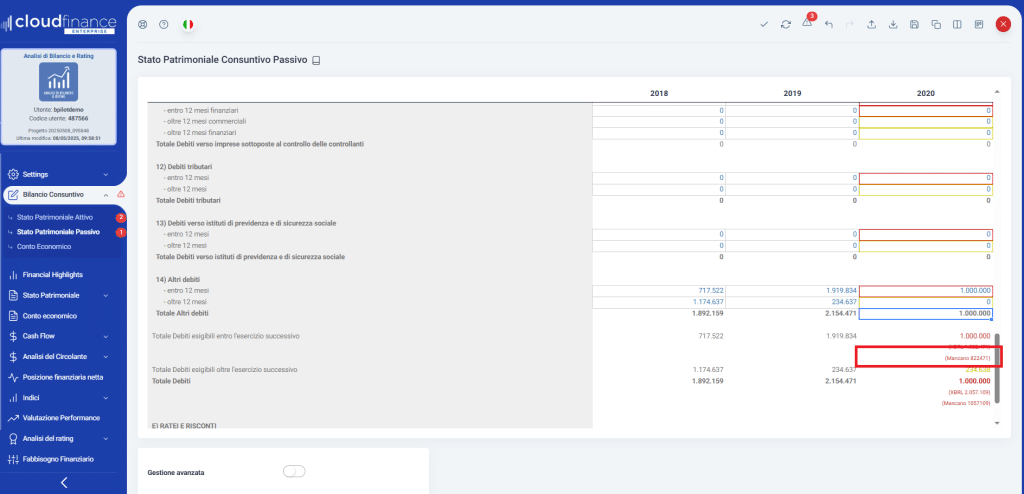Click the split columns view icon
The width and height of the screenshot is (1024, 494).
click(957, 24)
